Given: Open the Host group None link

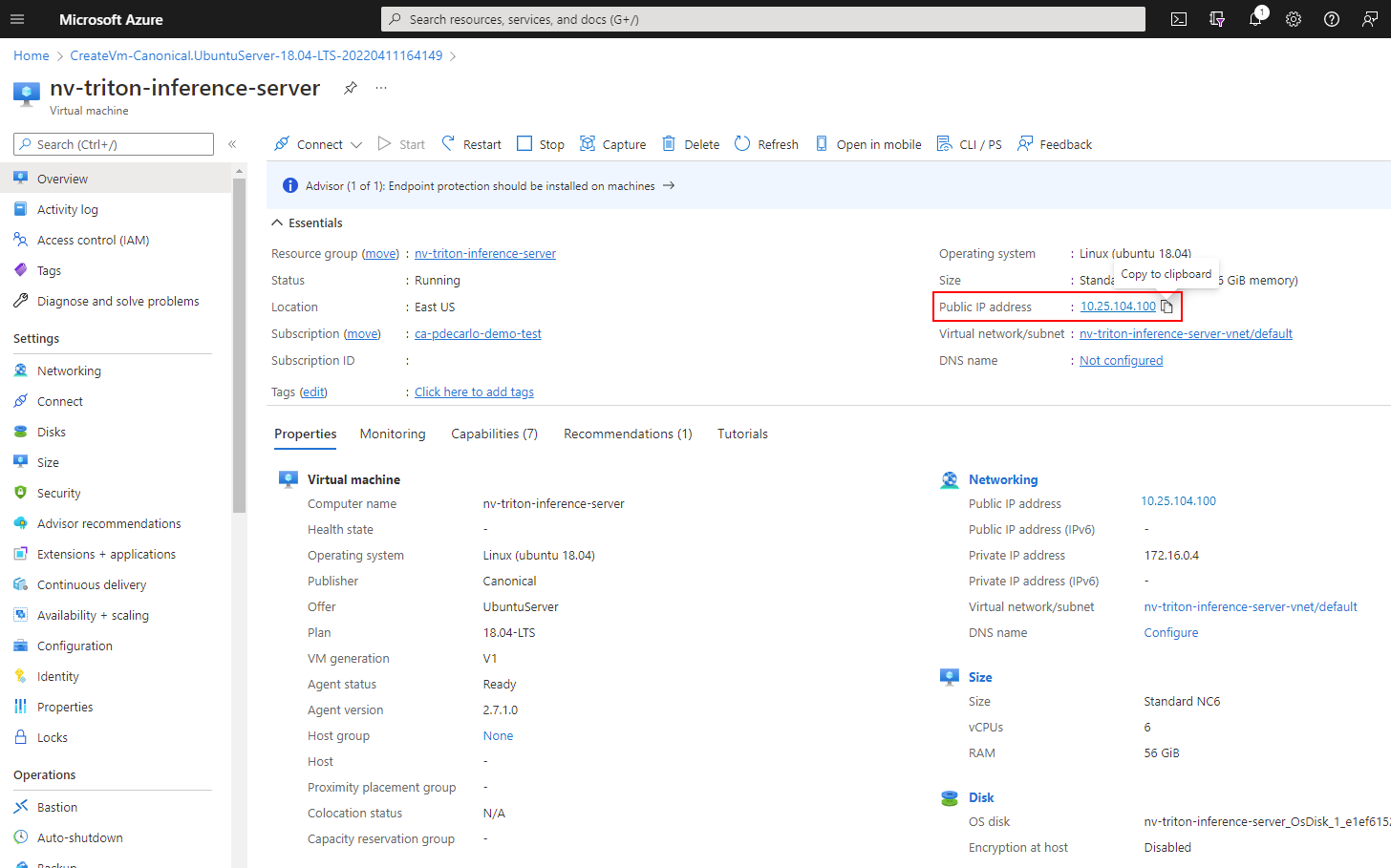Looking at the screenshot, I should point(498,735).
